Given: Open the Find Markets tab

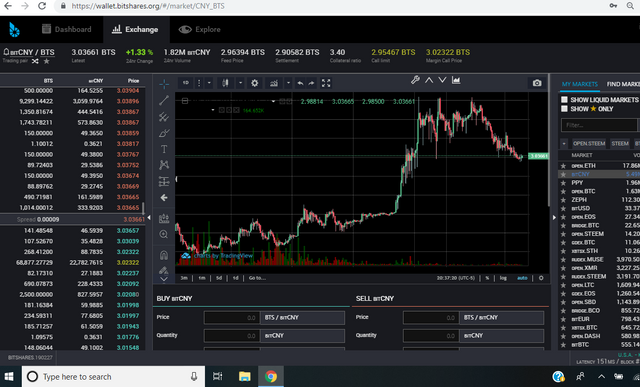Looking at the screenshot, I should (x=623, y=84).
